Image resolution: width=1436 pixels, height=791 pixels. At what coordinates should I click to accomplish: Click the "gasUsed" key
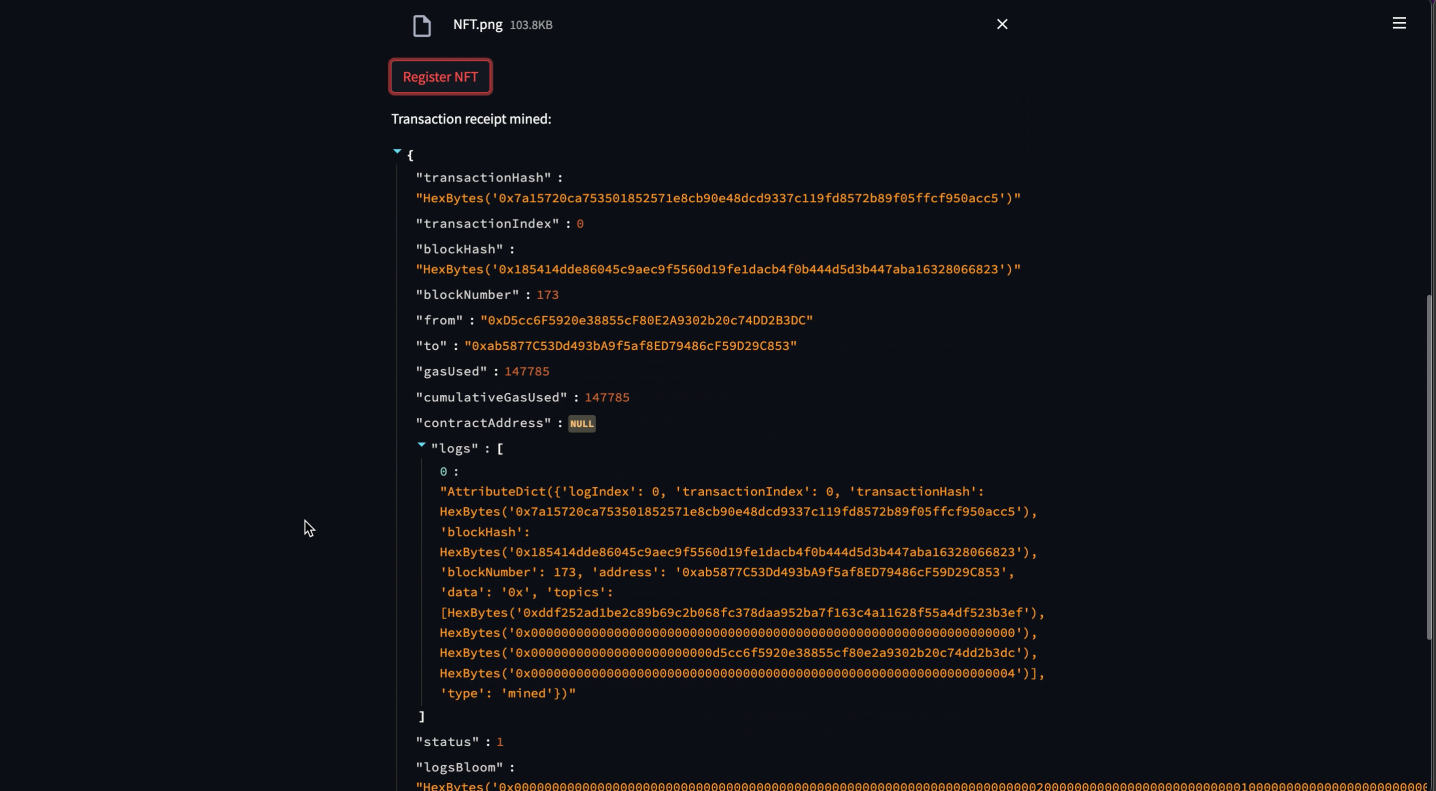coord(452,371)
